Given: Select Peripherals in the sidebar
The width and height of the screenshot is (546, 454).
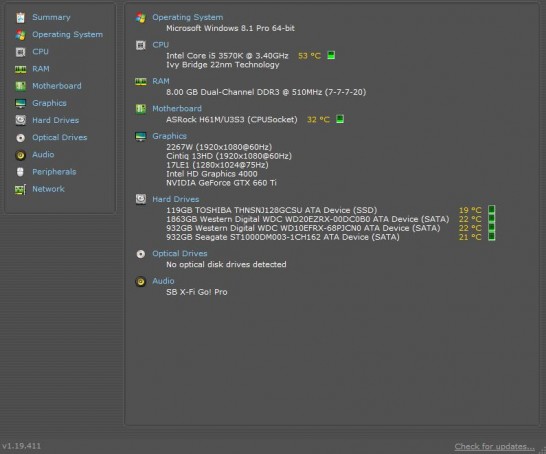Looking at the screenshot, I should click(54, 172).
